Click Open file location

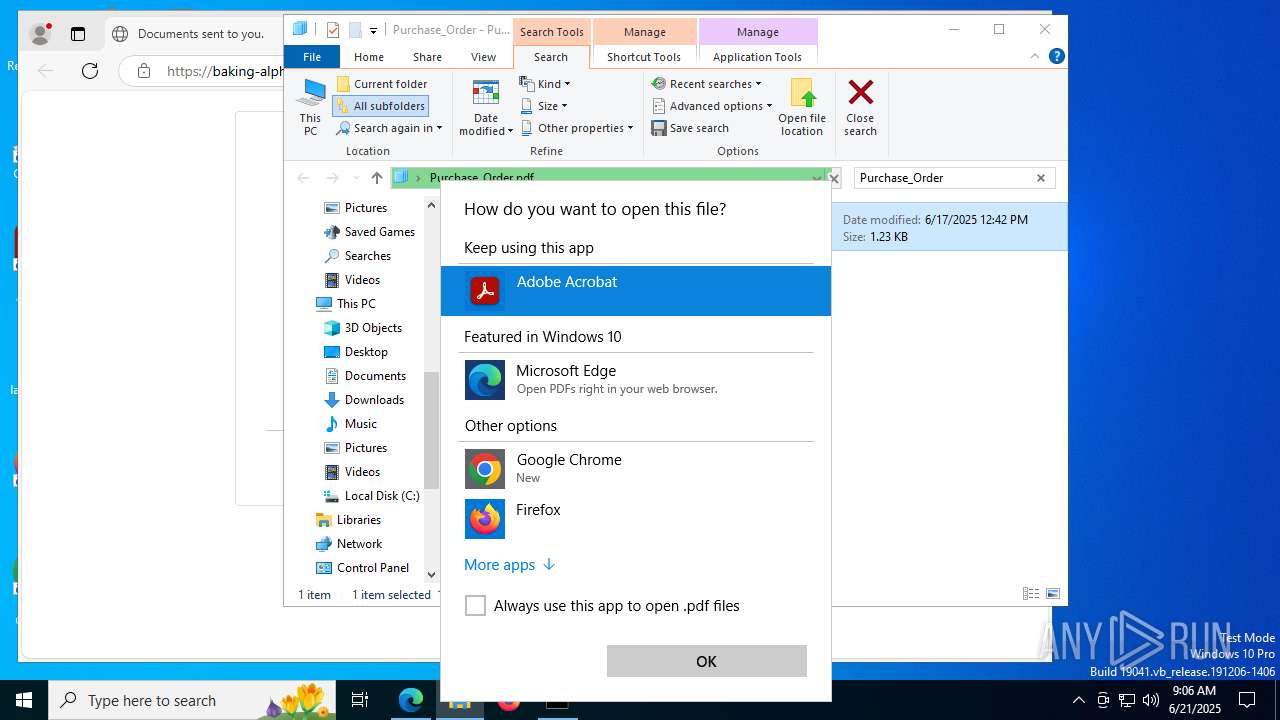pyautogui.click(x=802, y=108)
